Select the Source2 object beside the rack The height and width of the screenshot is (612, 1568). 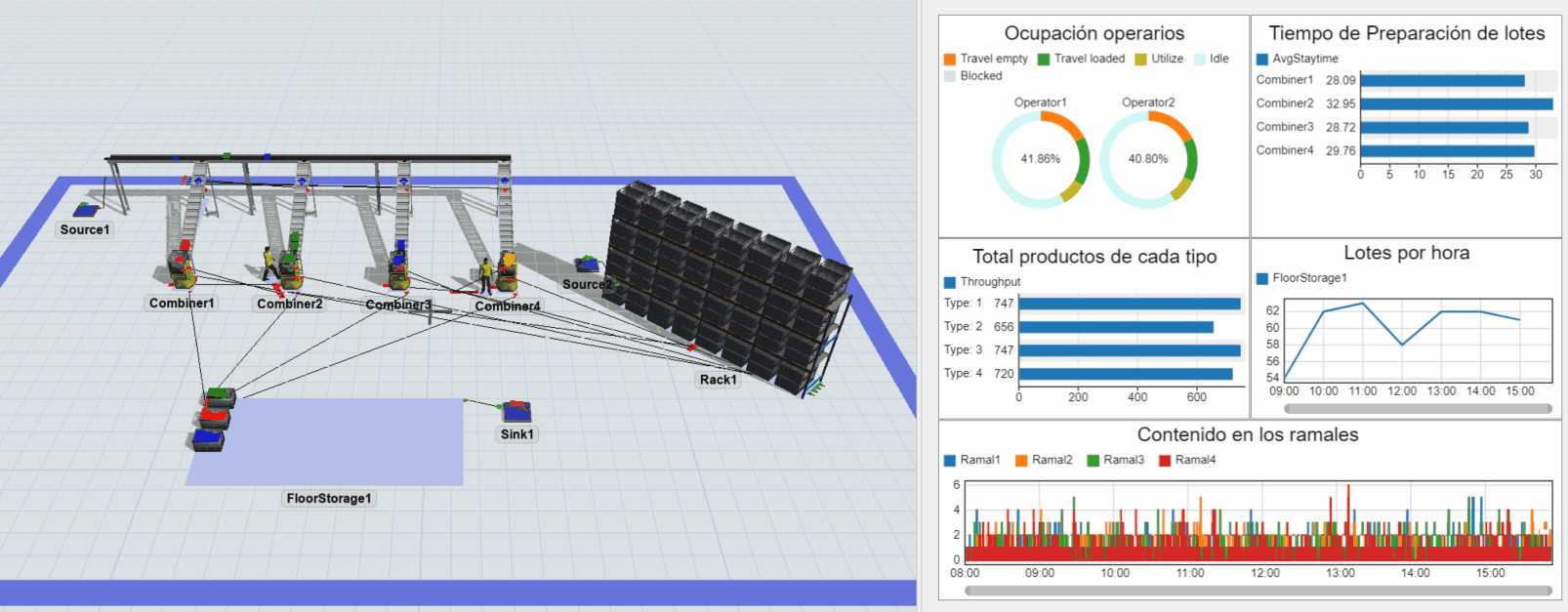[x=587, y=264]
